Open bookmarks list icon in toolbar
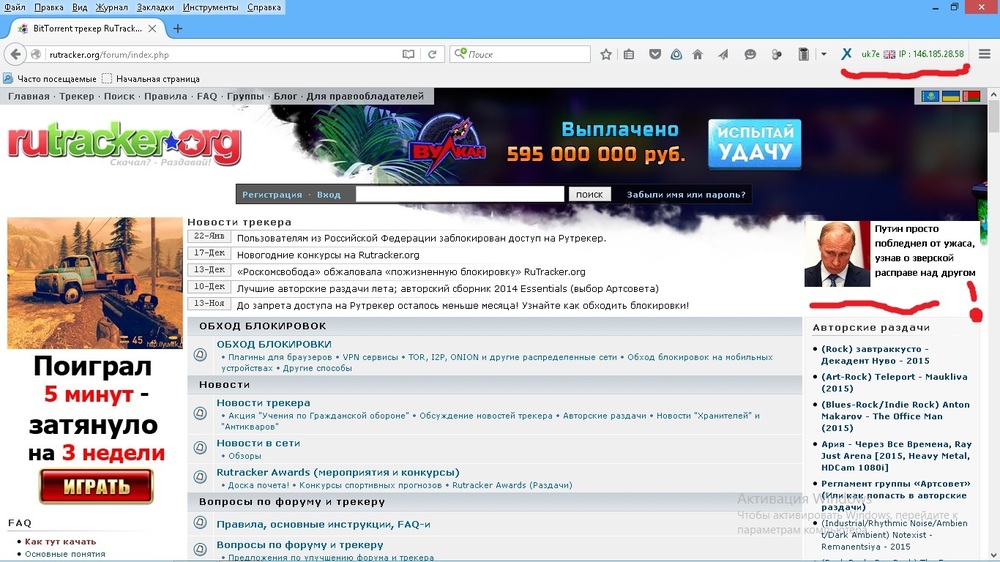 [629, 54]
